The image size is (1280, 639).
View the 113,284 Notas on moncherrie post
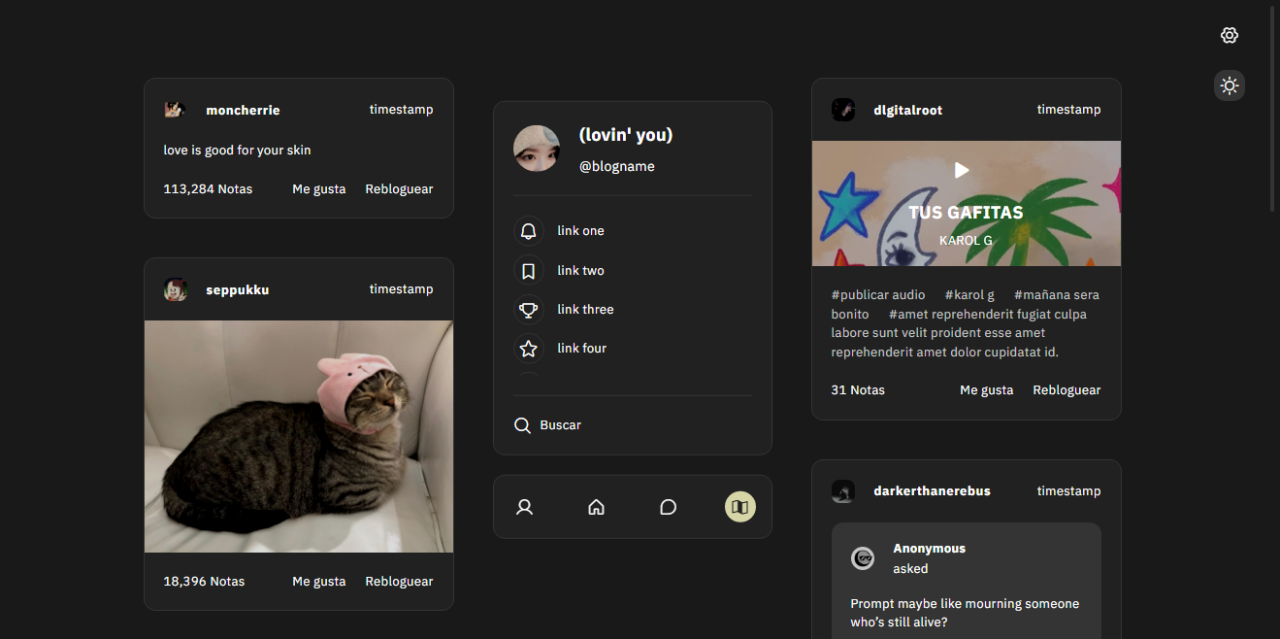pos(208,189)
